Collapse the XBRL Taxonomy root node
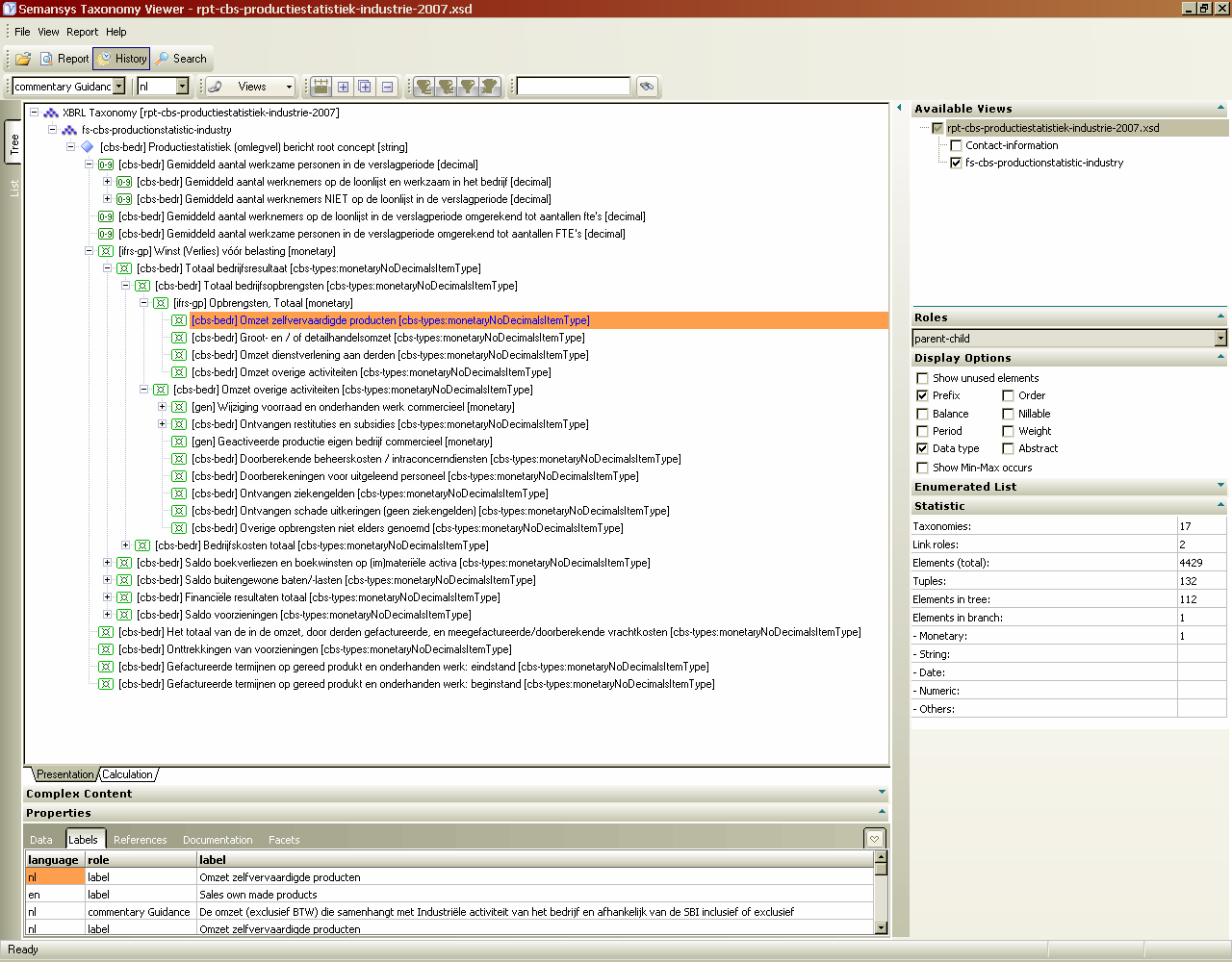 pos(34,113)
